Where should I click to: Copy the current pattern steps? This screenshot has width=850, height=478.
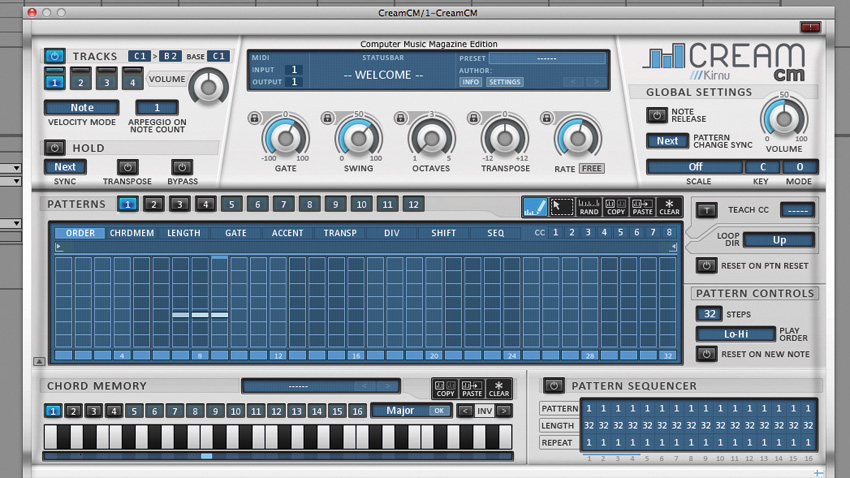(616, 206)
